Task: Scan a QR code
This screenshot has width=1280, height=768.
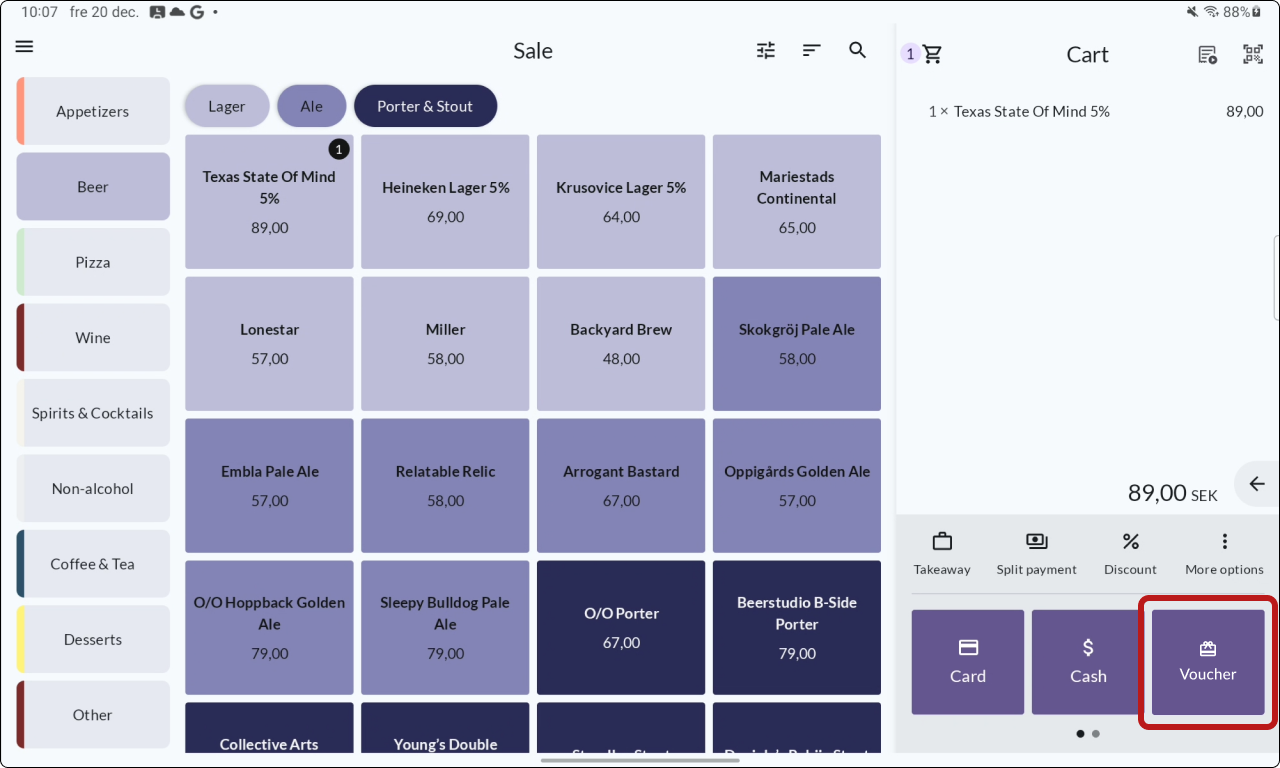Action: click(x=1253, y=54)
